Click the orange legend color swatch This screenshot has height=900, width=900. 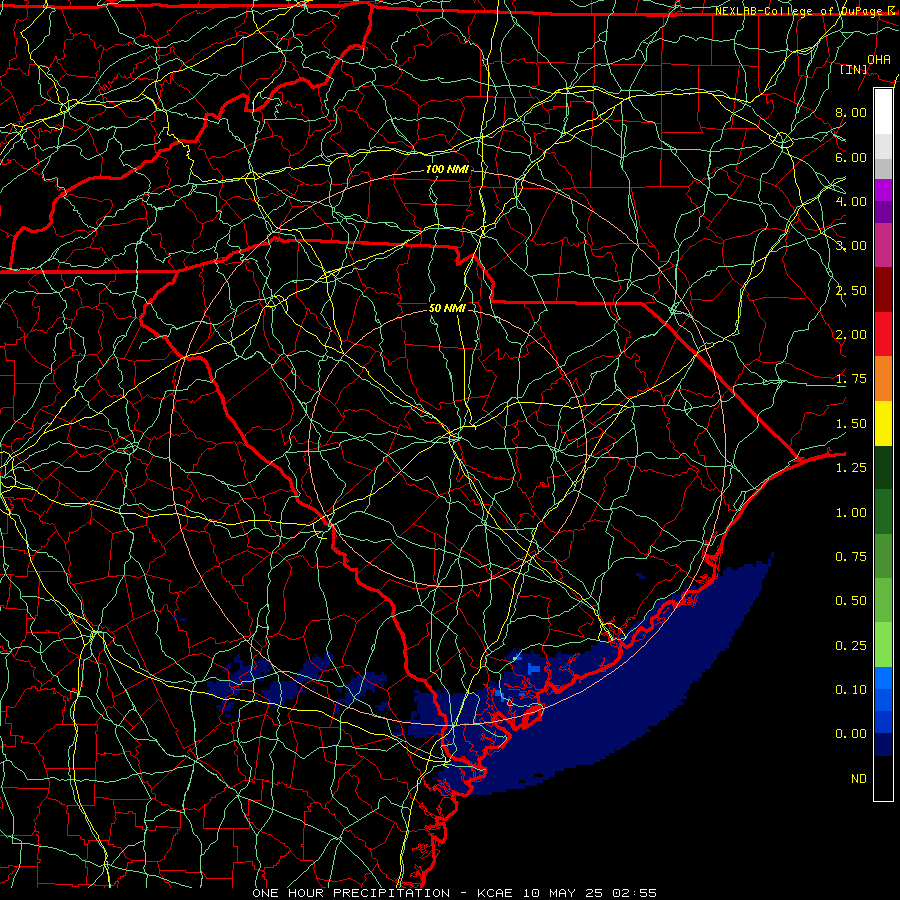(x=883, y=378)
